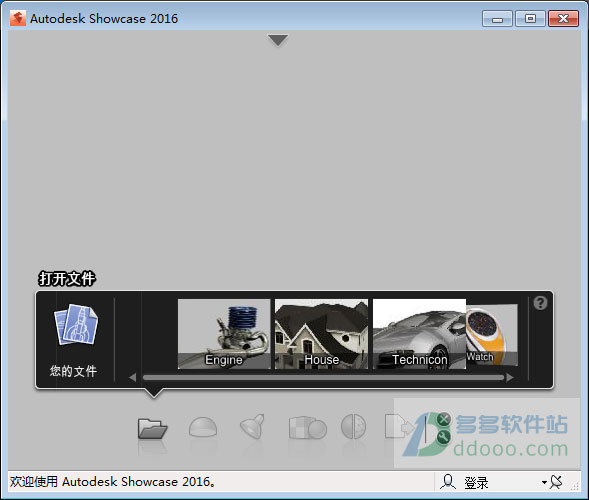Open the materials cube-and-sphere icon
This screenshot has width=589, height=500.
[x=308, y=427]
